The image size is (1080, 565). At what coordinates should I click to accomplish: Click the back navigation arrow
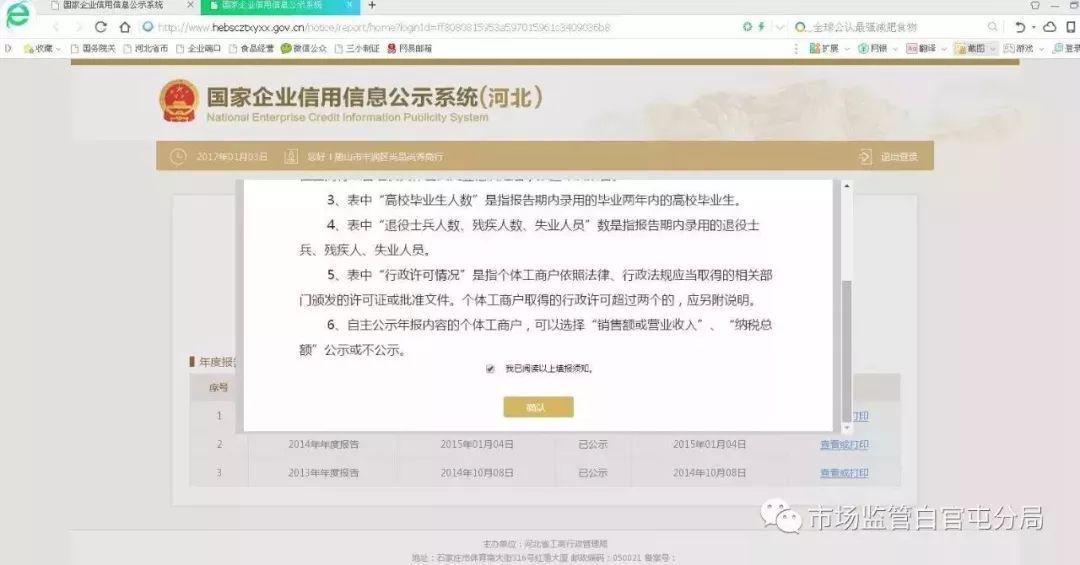[x=56, y=27]
